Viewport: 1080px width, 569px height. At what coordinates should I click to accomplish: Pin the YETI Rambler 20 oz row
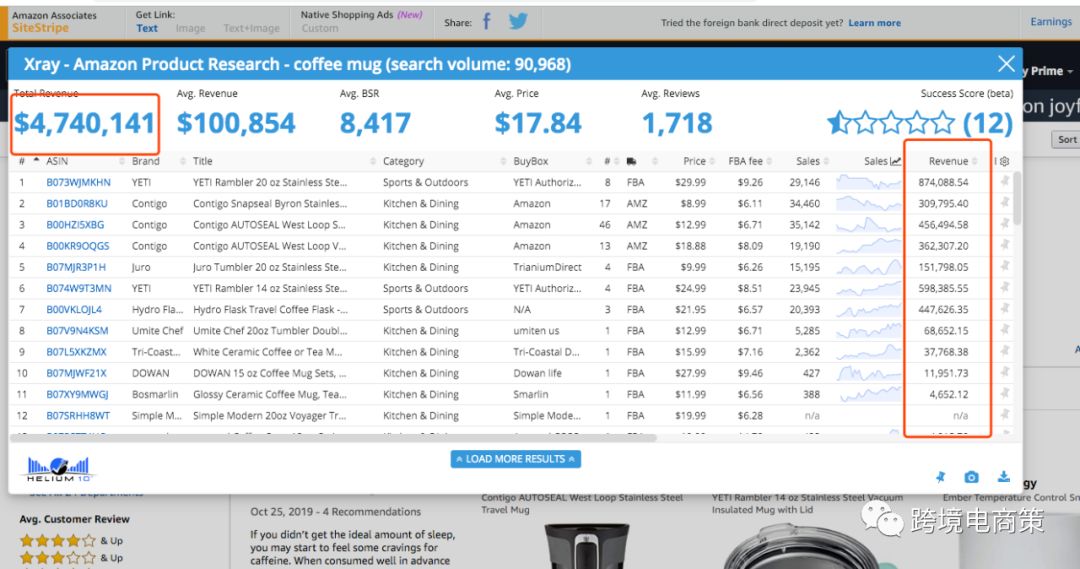(1005, 182)
